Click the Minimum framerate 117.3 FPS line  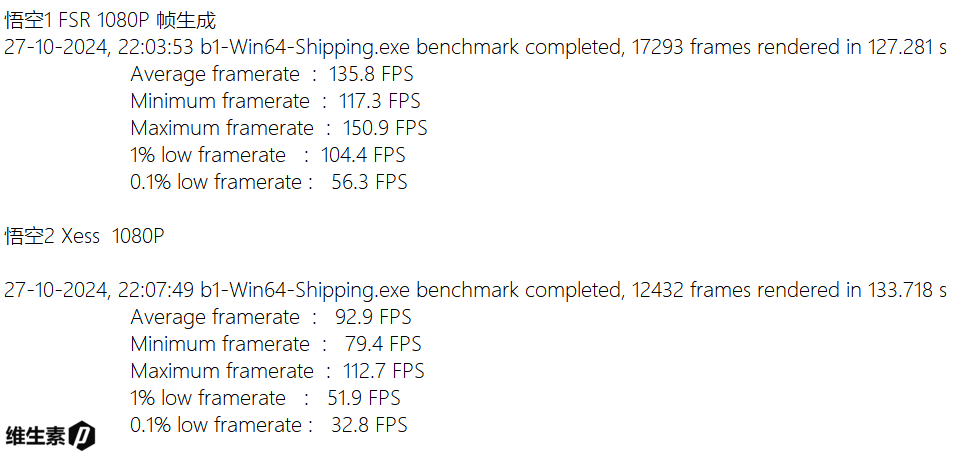[275, 101]
